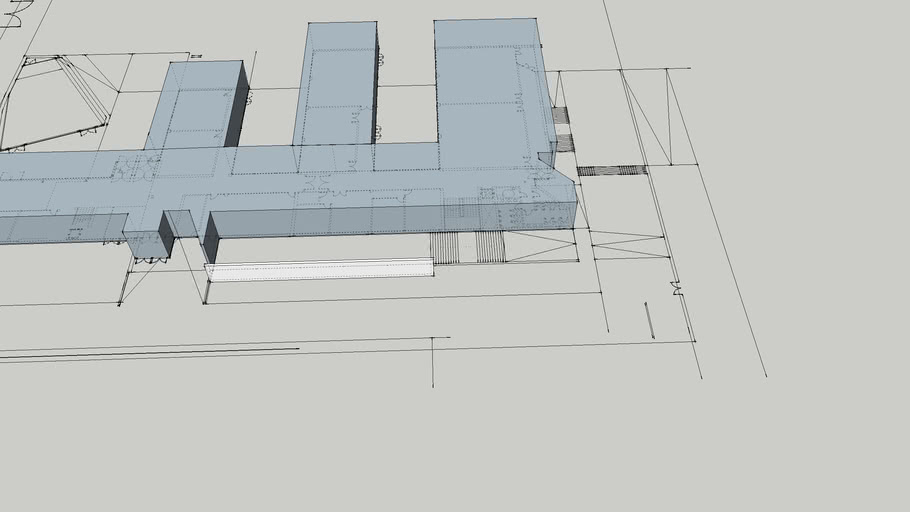
Task: Click the small hatched steps beside right wing
Action: click(x=562, y=115)
